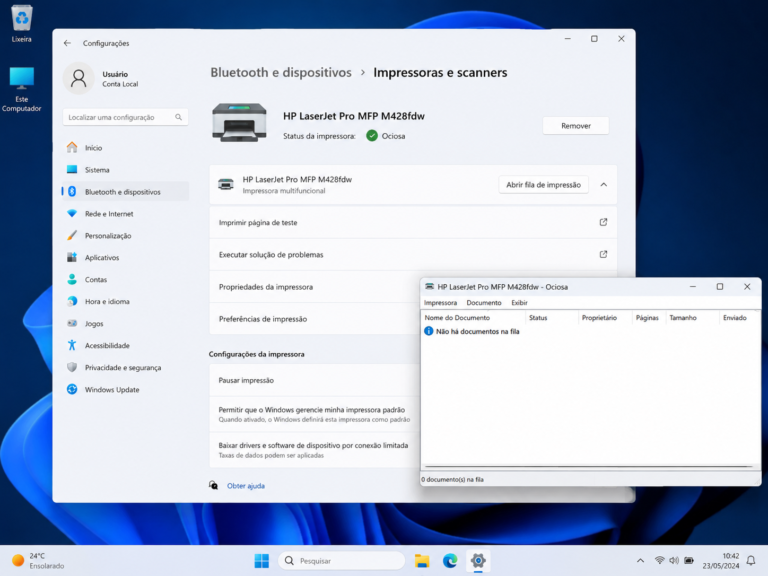This screenshot has width=768, height=576.
Task: Click the battery icon in system tray
Action: tap(689, 560)
